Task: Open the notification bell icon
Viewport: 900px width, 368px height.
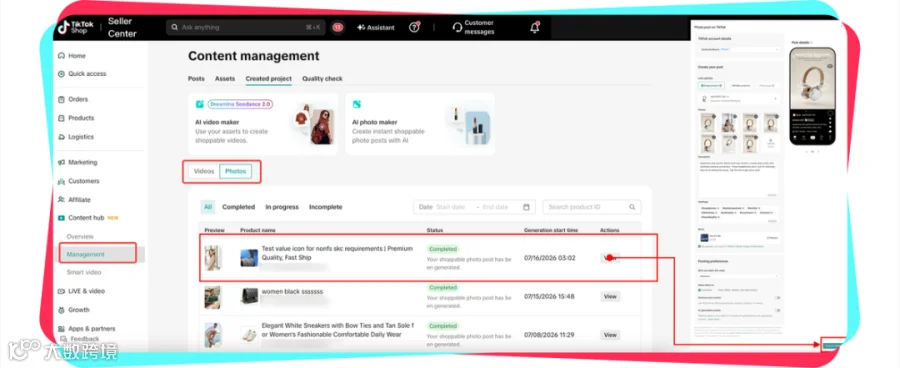Action: click(x=535, y=28)
